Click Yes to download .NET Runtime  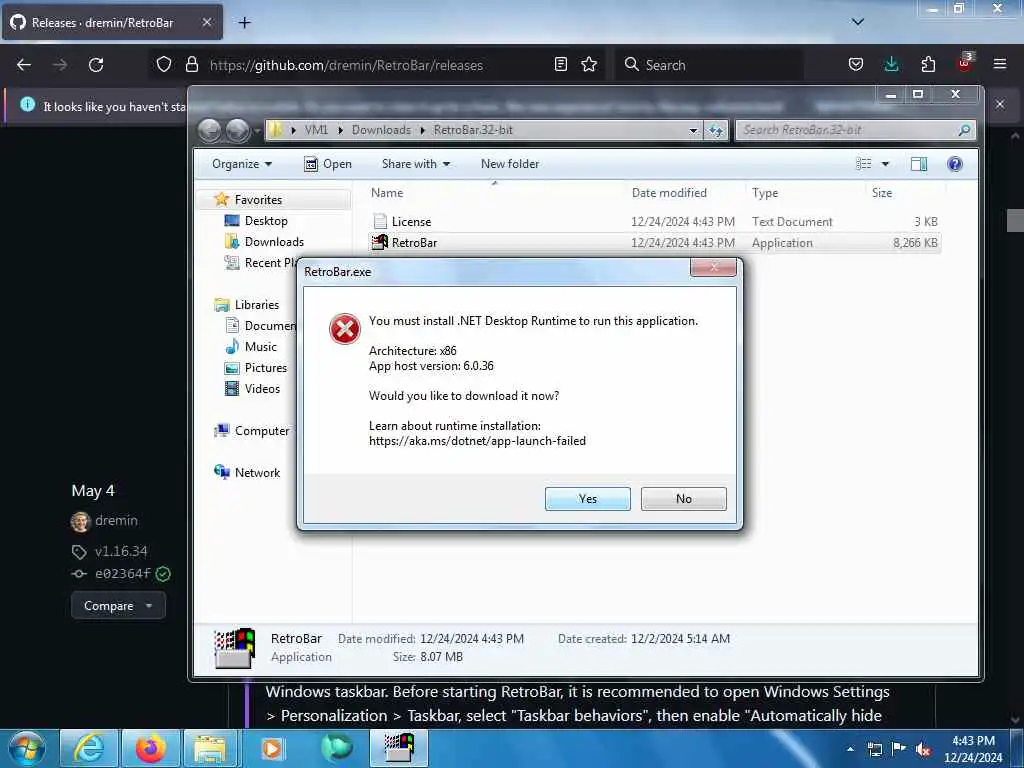point(587,498)
